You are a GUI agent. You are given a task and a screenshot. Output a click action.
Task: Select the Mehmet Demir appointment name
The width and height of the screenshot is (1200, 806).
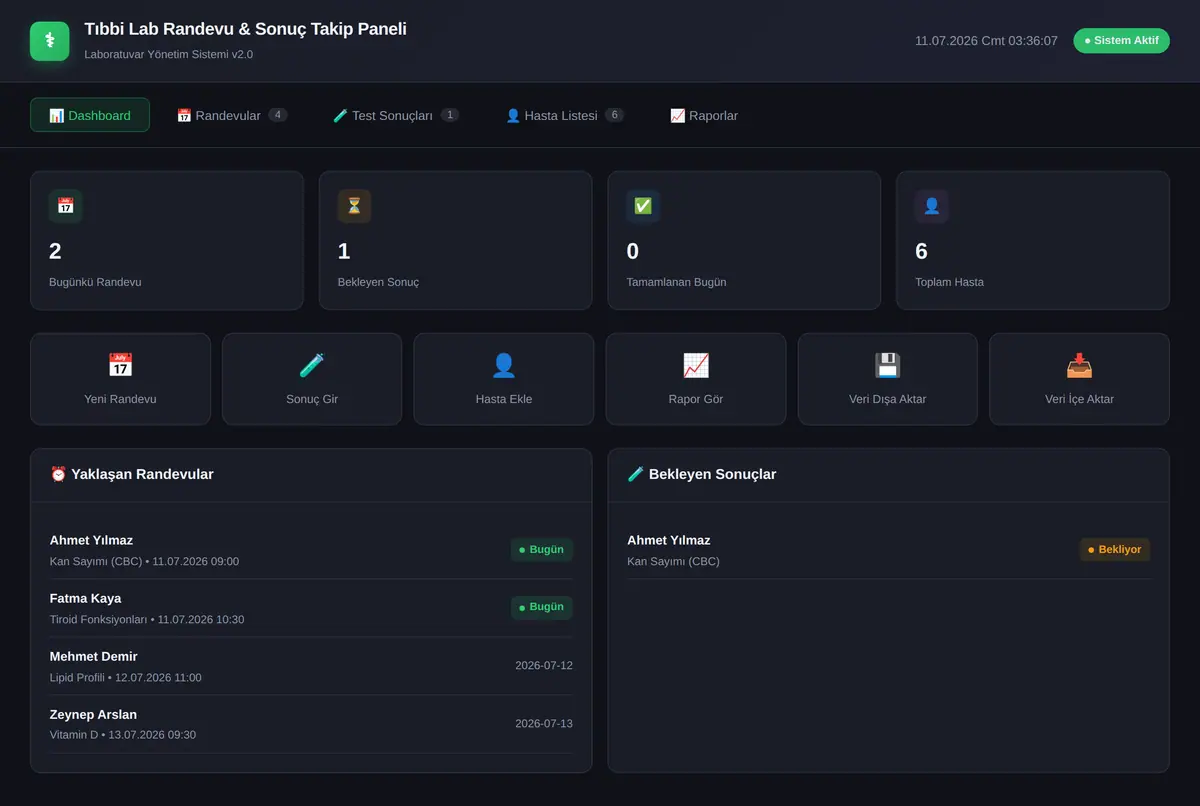pos(94,656)
